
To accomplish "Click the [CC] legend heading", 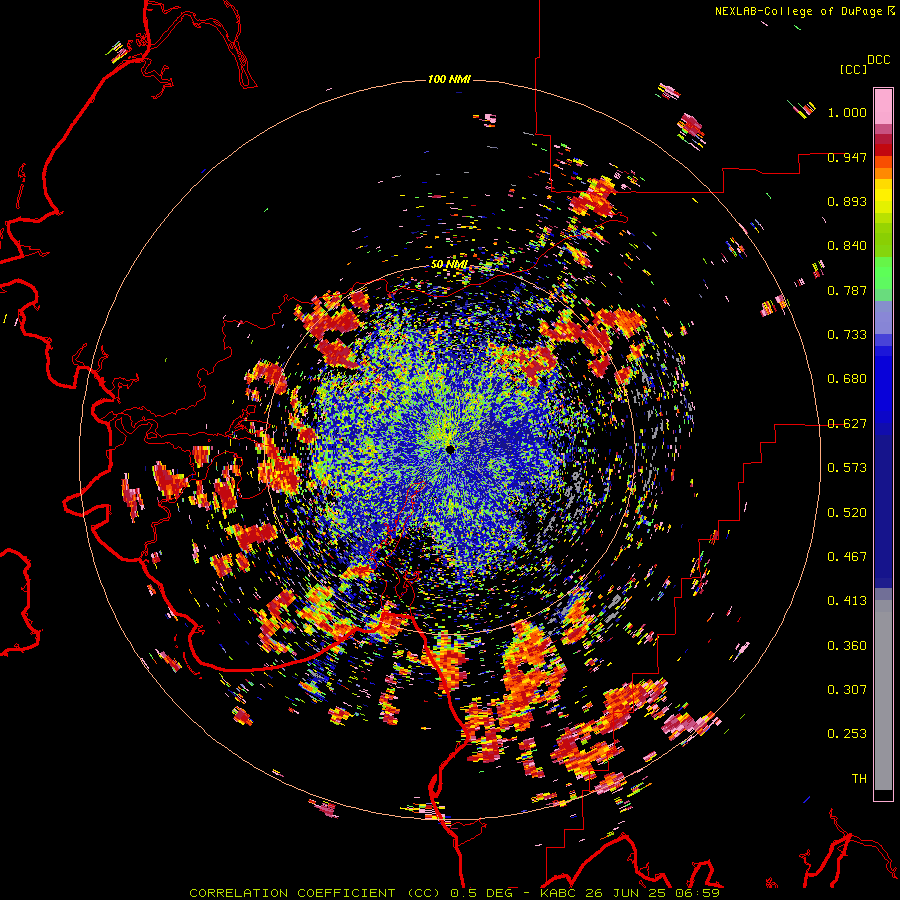I will point(853,69).
